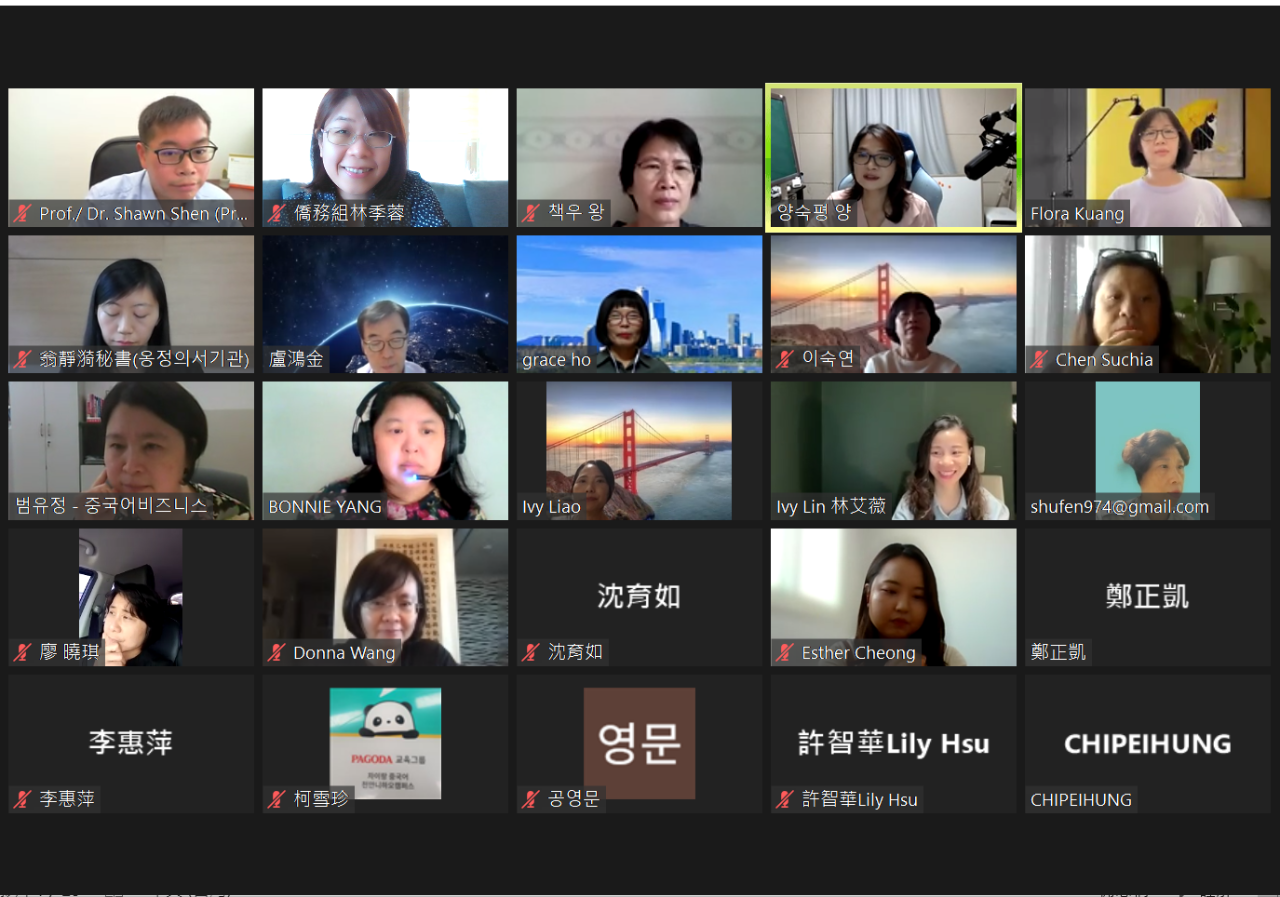The image size is (1280, 897).
Task: Click the 영문 brown avatar tile
Action: click(x=639, y=743)
